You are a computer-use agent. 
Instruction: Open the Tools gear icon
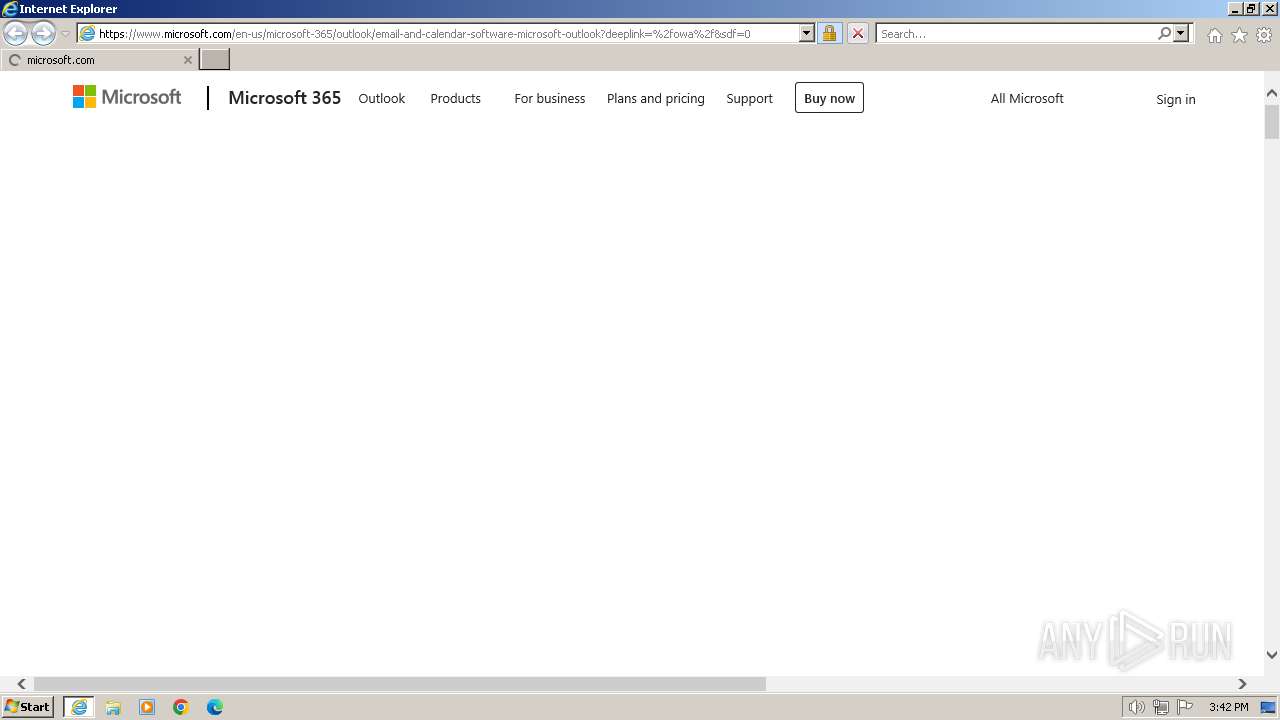(1264, 35)
